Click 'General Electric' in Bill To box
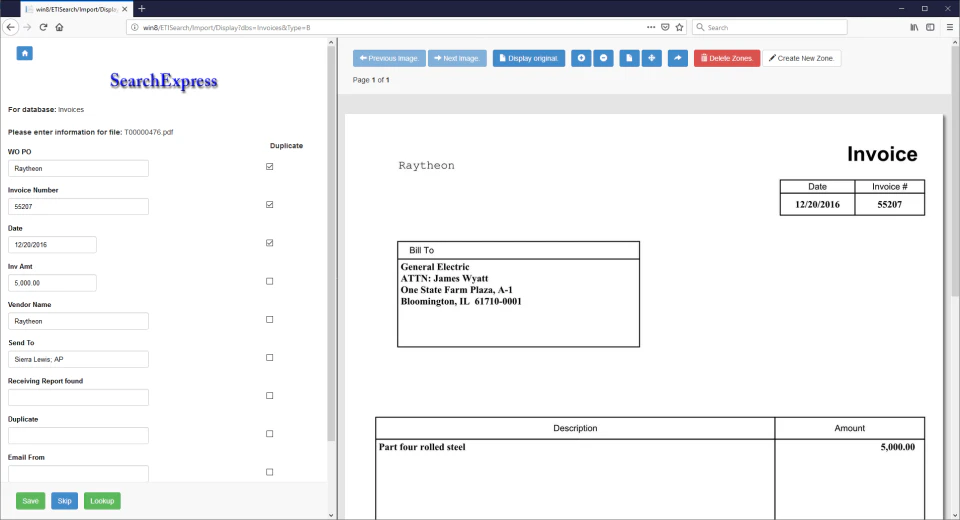 point(435,267)
